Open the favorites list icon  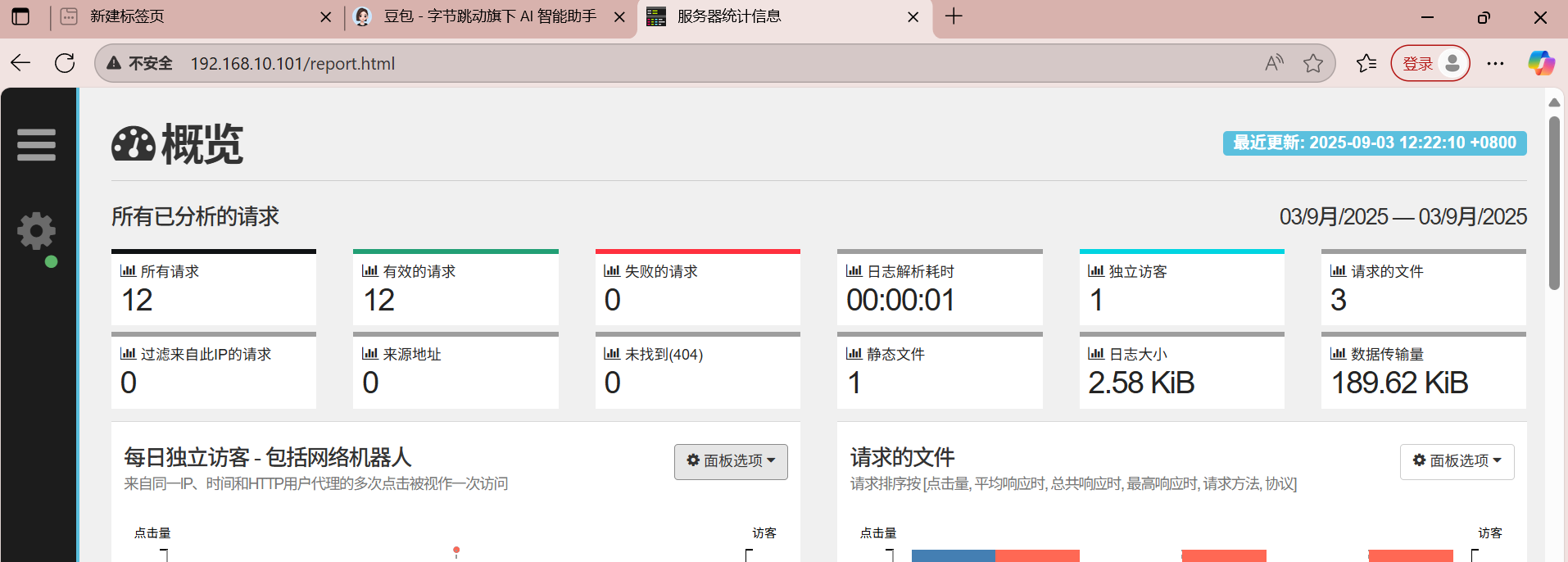1366,63
